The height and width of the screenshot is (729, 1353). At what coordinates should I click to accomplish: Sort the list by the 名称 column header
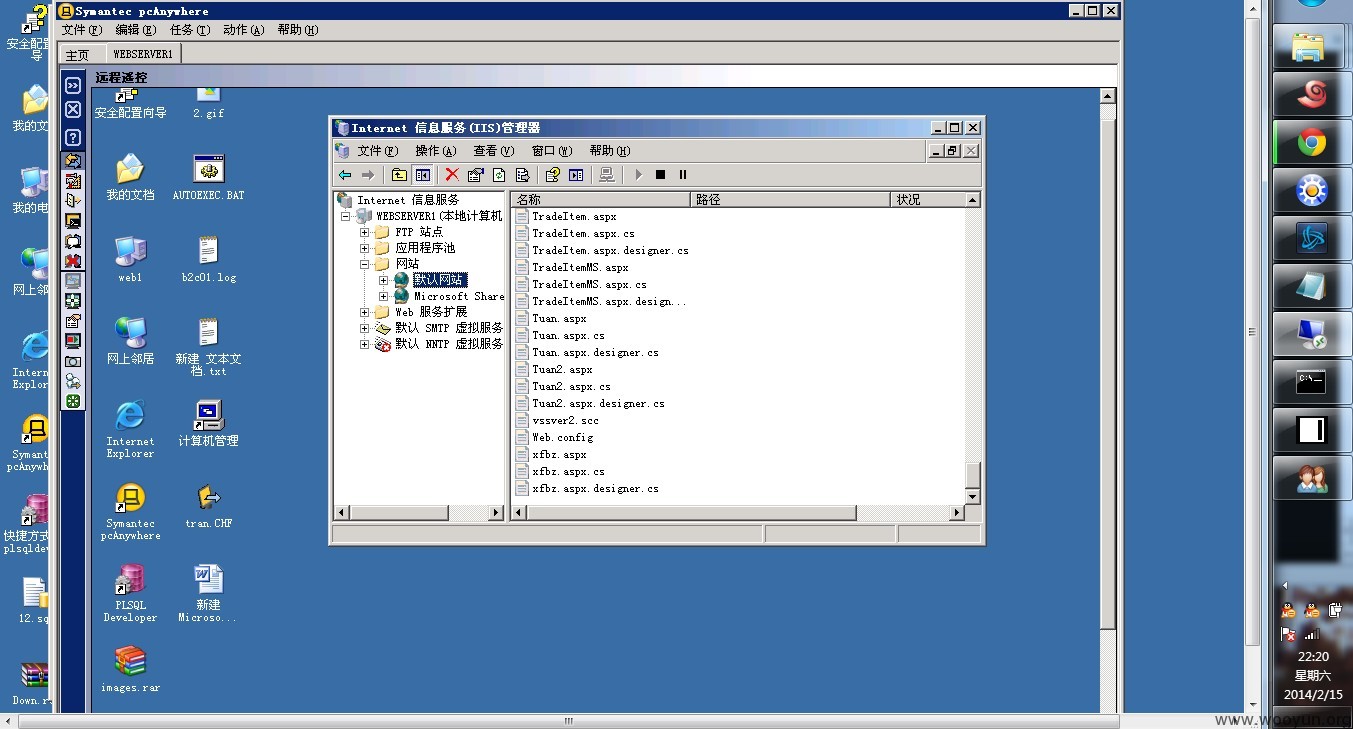(x=601, y=200)
